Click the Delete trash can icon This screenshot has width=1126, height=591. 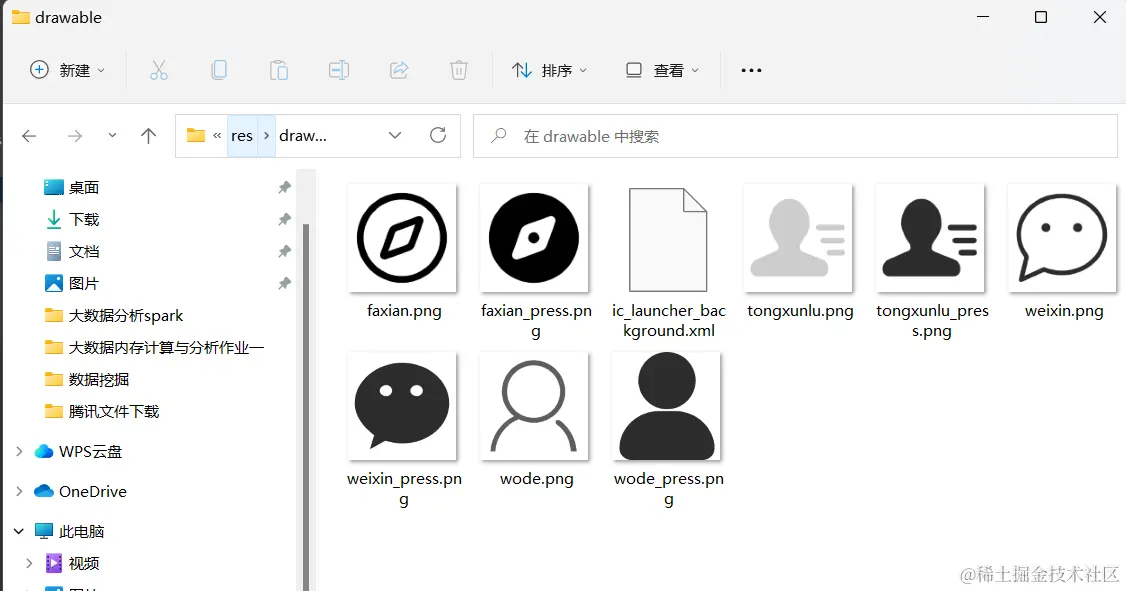pos(459,70)
